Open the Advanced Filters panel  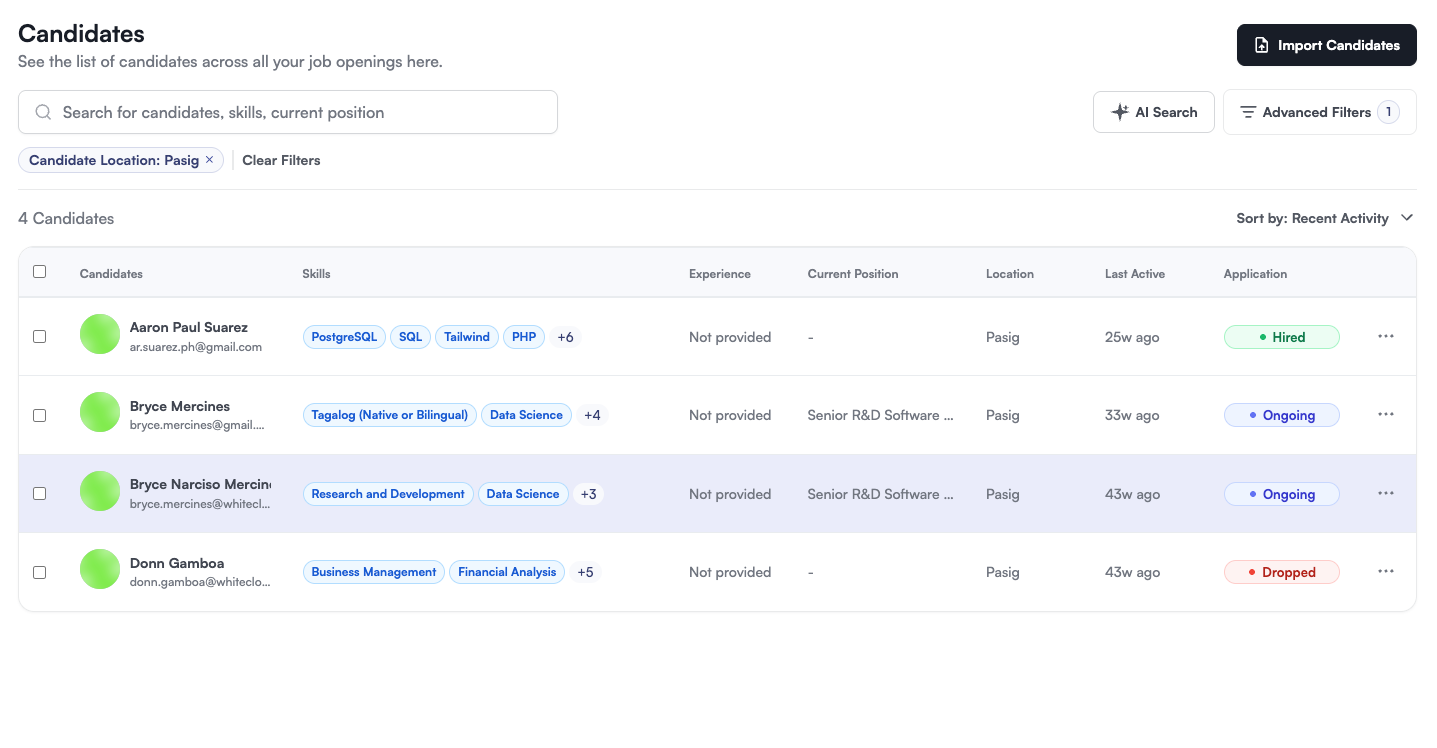point(1318,113)
